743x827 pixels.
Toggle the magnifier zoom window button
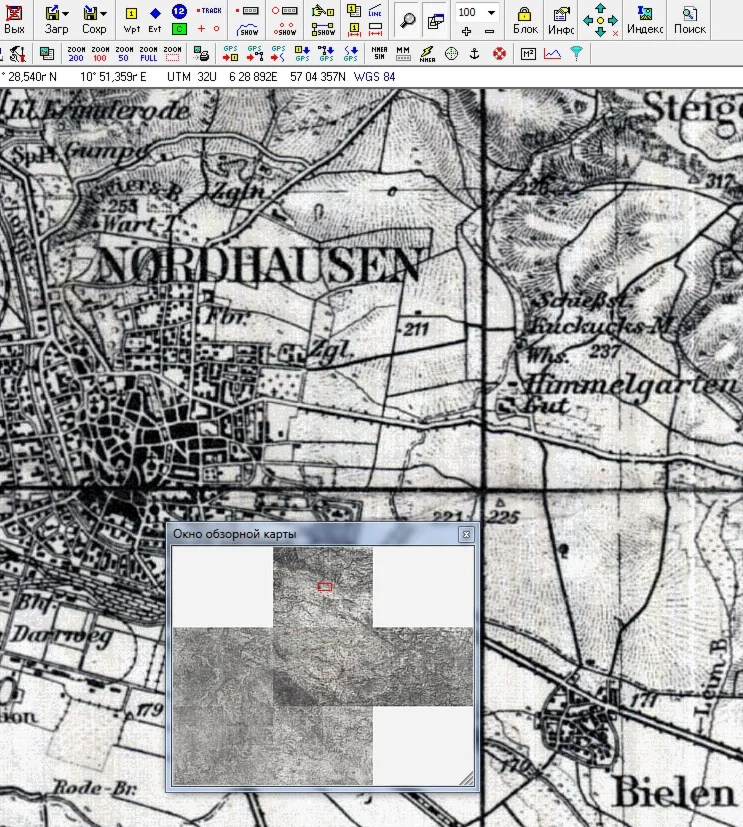click(x=407, y=18)
